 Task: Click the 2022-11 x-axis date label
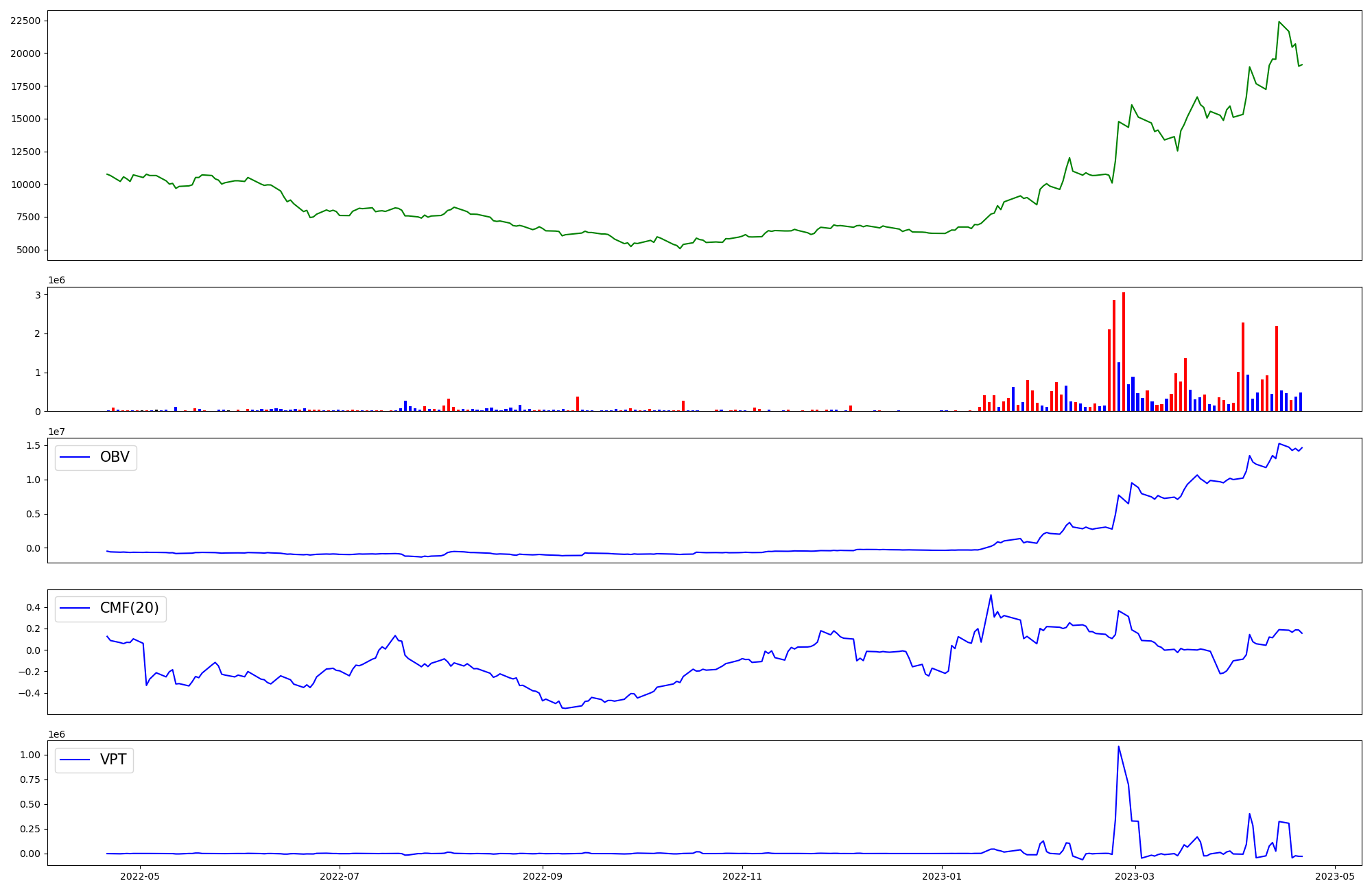[742, 876]
